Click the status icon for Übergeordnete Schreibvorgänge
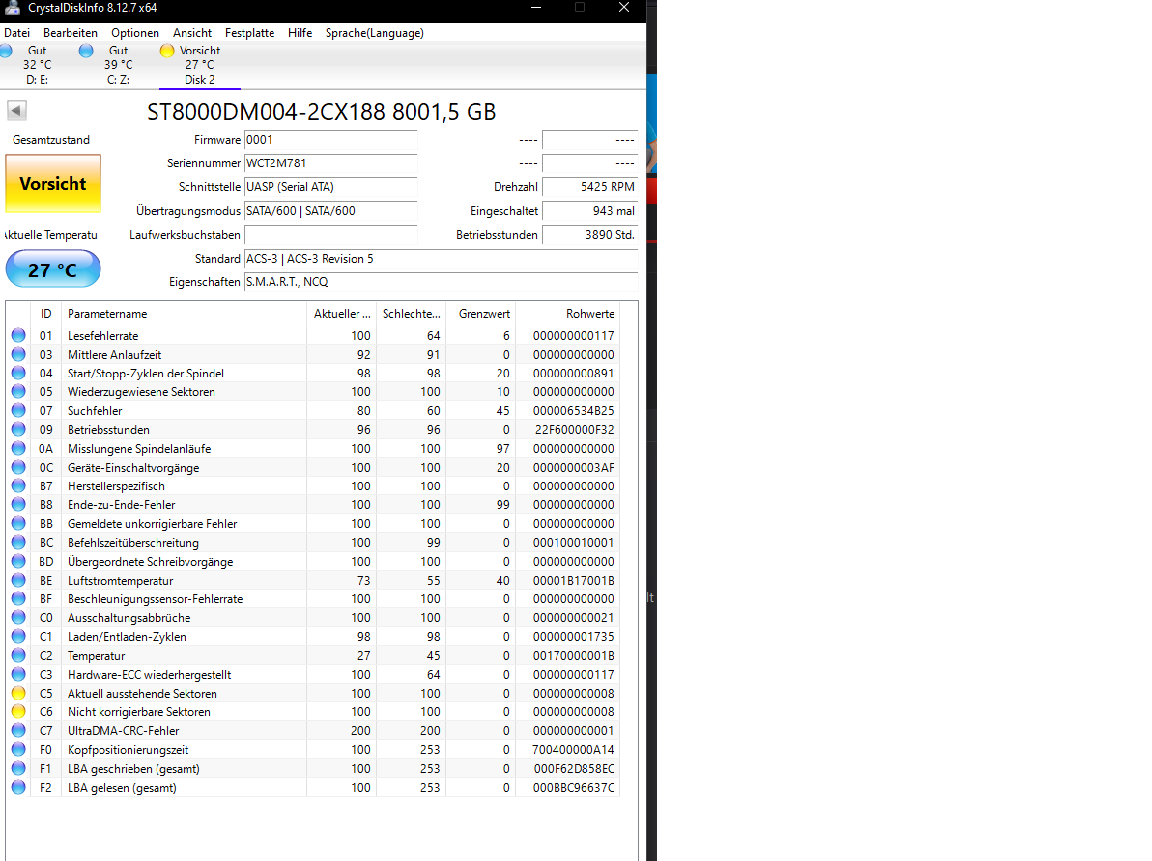The width and height of the screenshot is (1152, 861). pos(18,561)
